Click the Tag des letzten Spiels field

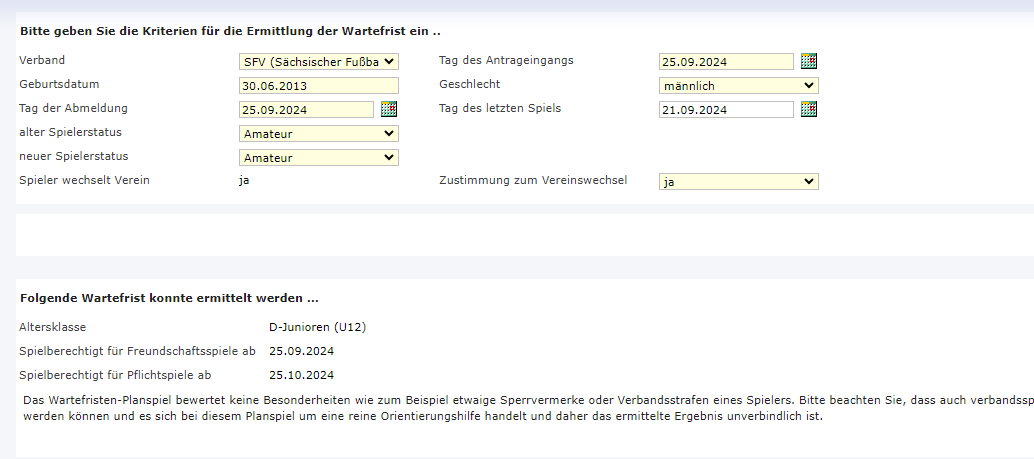coord(725,110)
